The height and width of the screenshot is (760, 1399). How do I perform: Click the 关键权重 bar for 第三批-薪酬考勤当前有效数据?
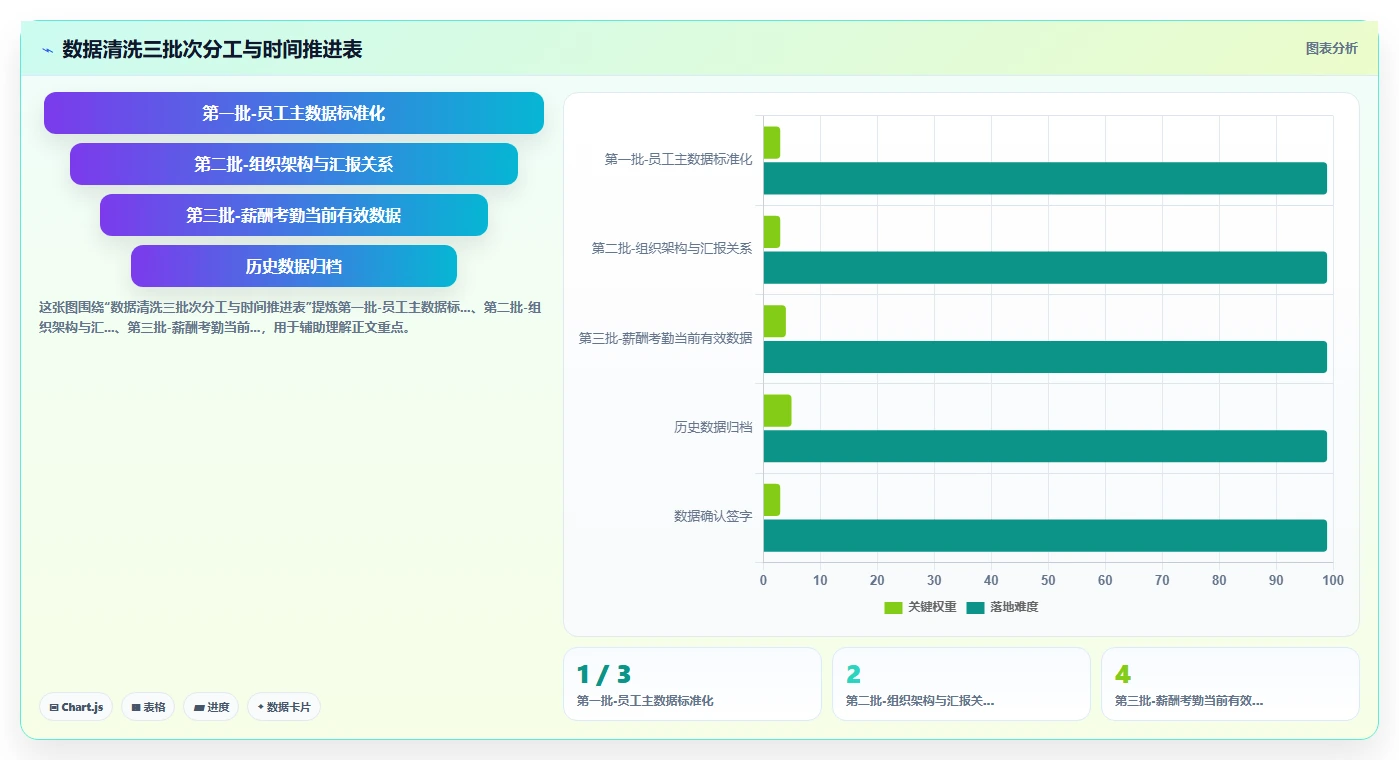(775, 321)
